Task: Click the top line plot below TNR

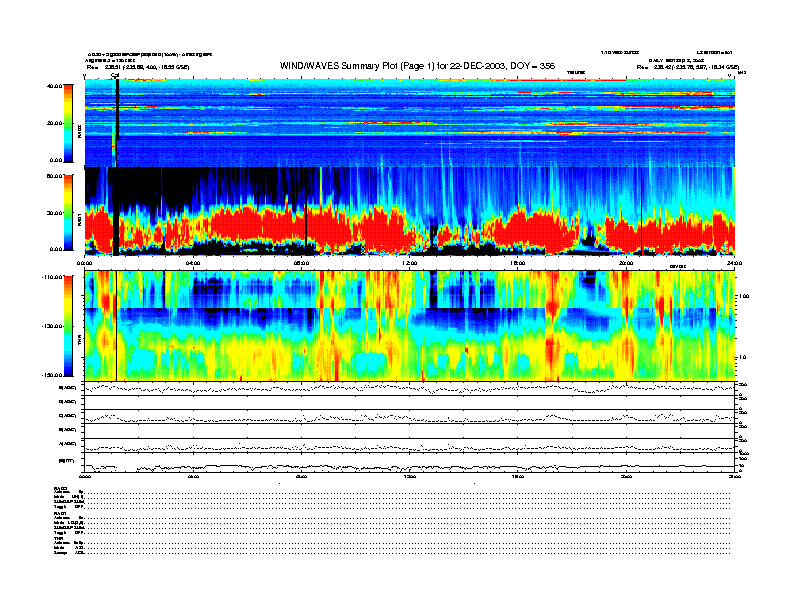Action: [410, 388]
